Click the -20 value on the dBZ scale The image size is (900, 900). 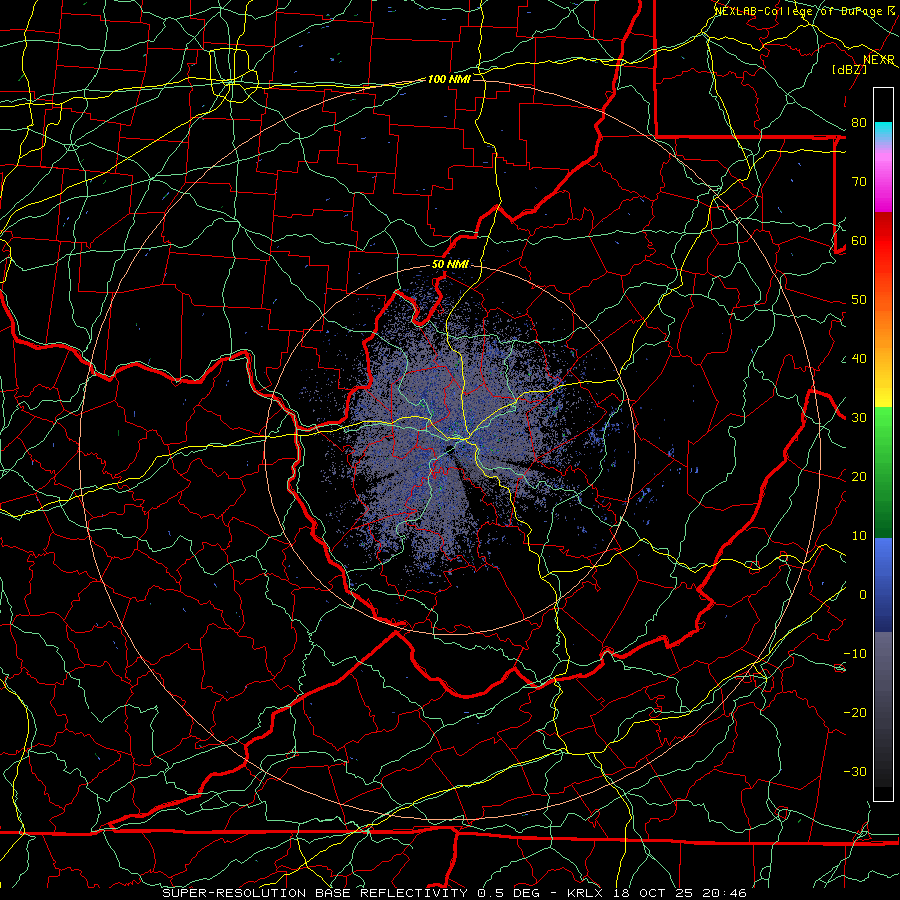coord(855,713)
